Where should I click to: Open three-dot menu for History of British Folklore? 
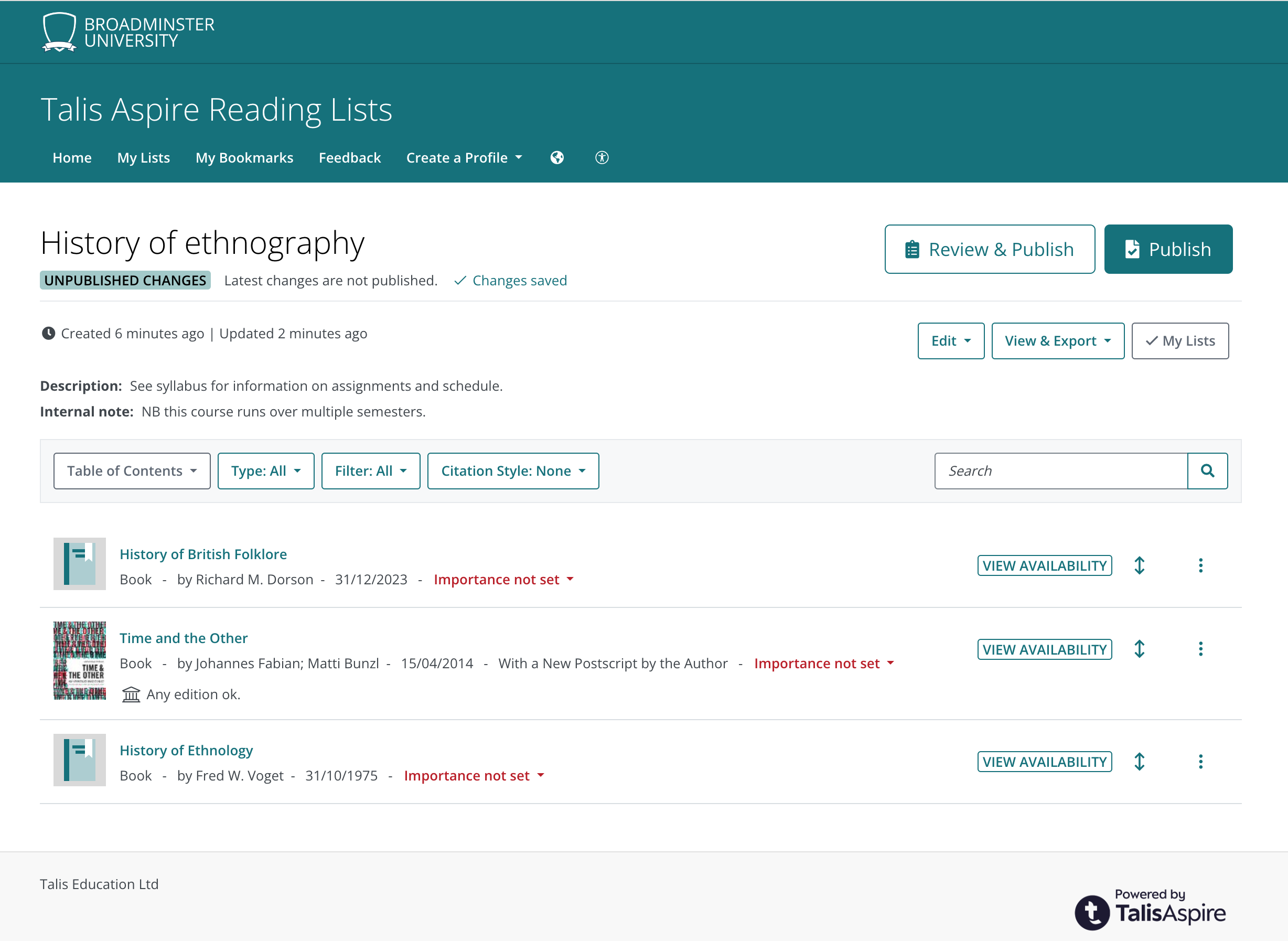(x=1201, y=565)
